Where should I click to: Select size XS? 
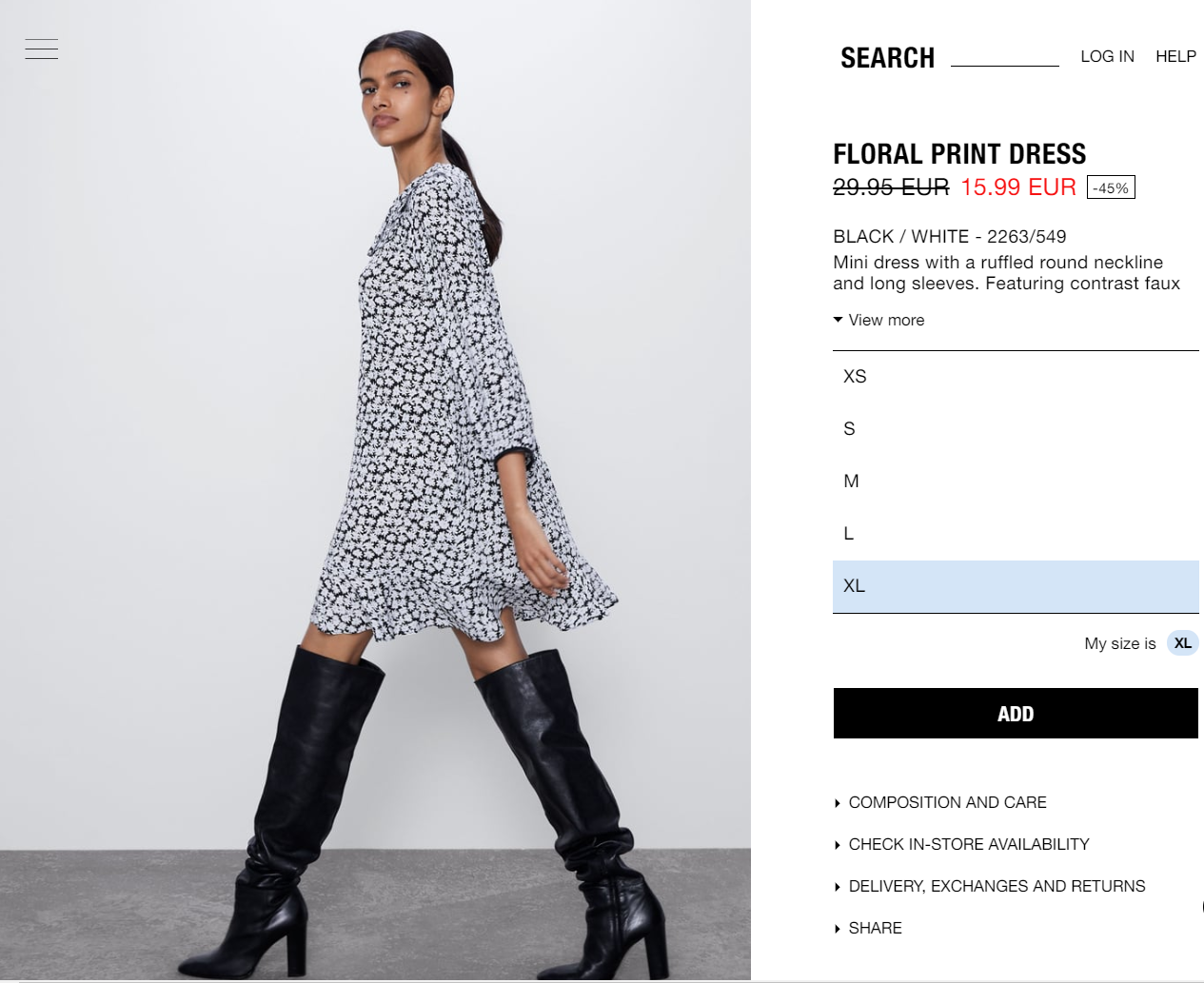tap(1016, 377)
